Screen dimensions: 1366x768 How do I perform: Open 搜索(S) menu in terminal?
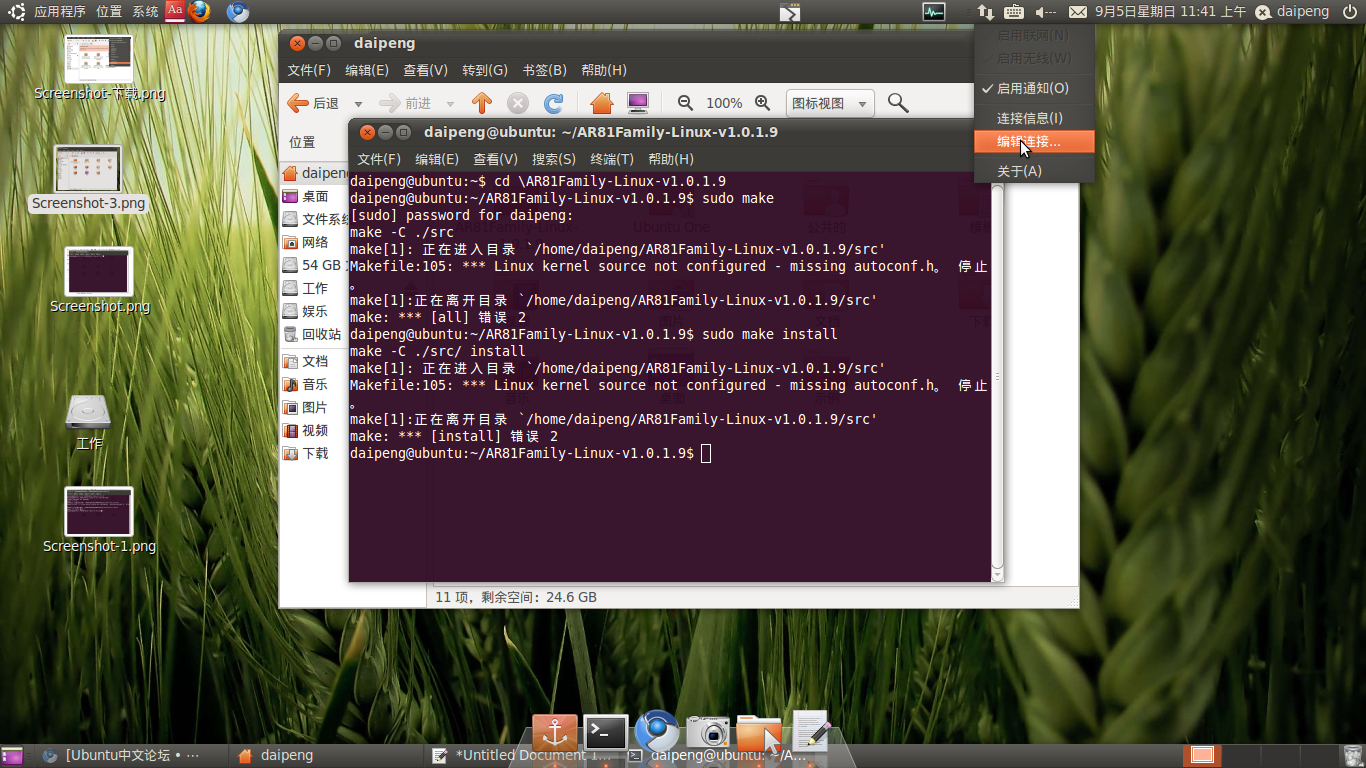coord(553,159)
